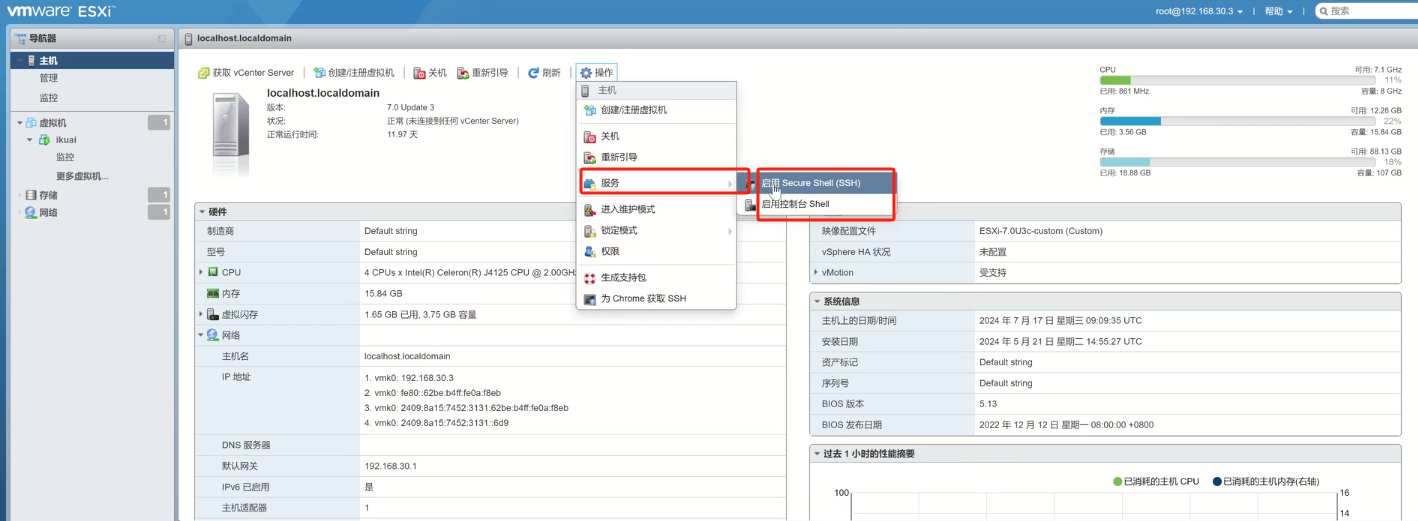The image size is (1418, 521).
Task: Click the 操作 gear icon
Action: [586, 73]
